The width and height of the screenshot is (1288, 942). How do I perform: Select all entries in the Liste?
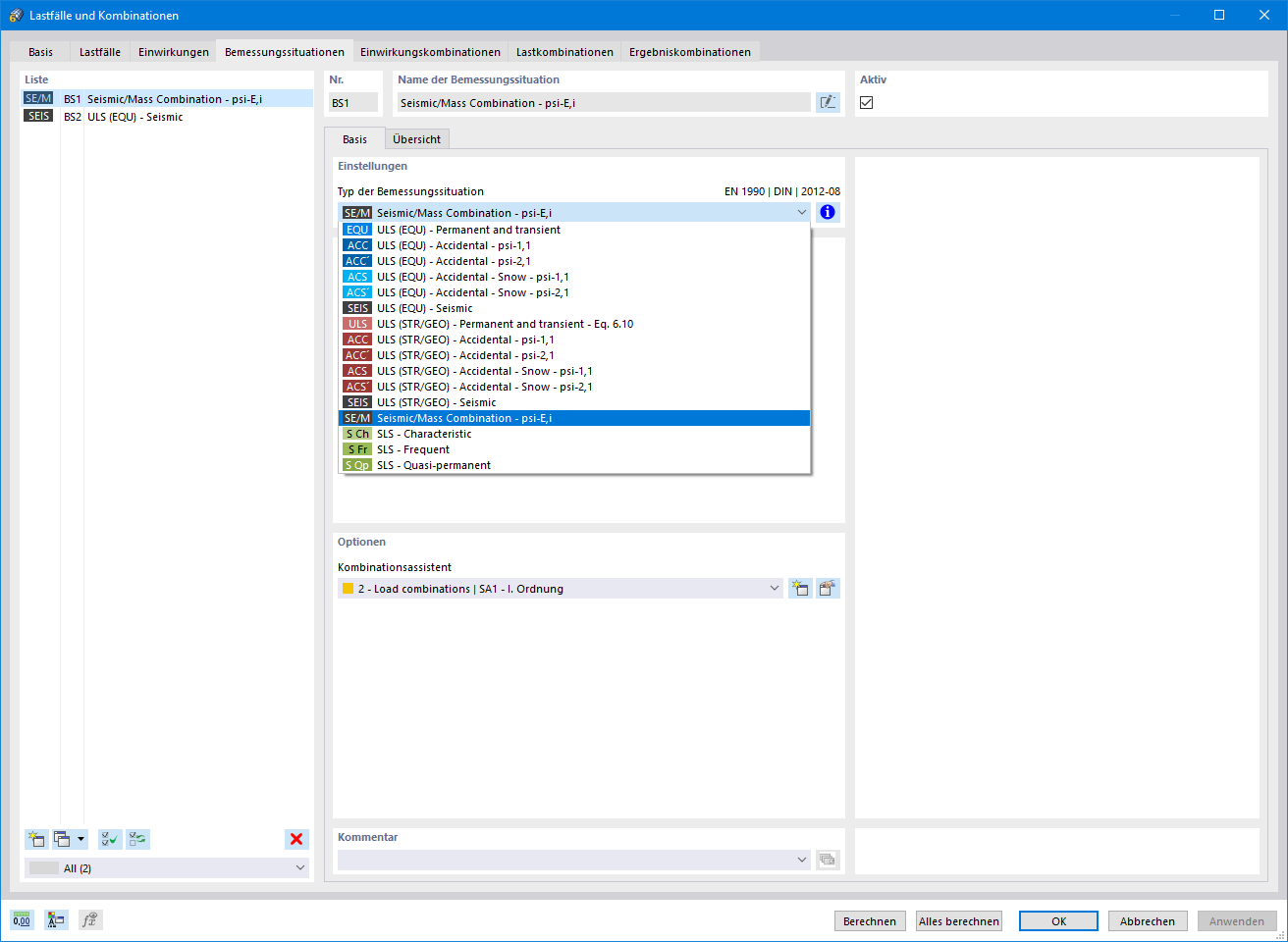110,839
